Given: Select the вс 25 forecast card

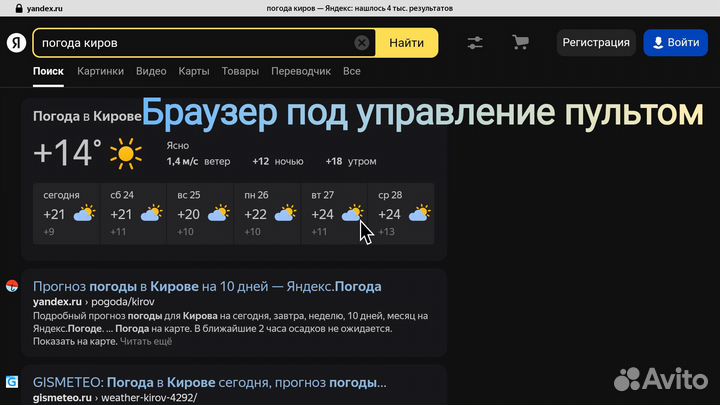Looking at the screenshot, I should (200, 214).
